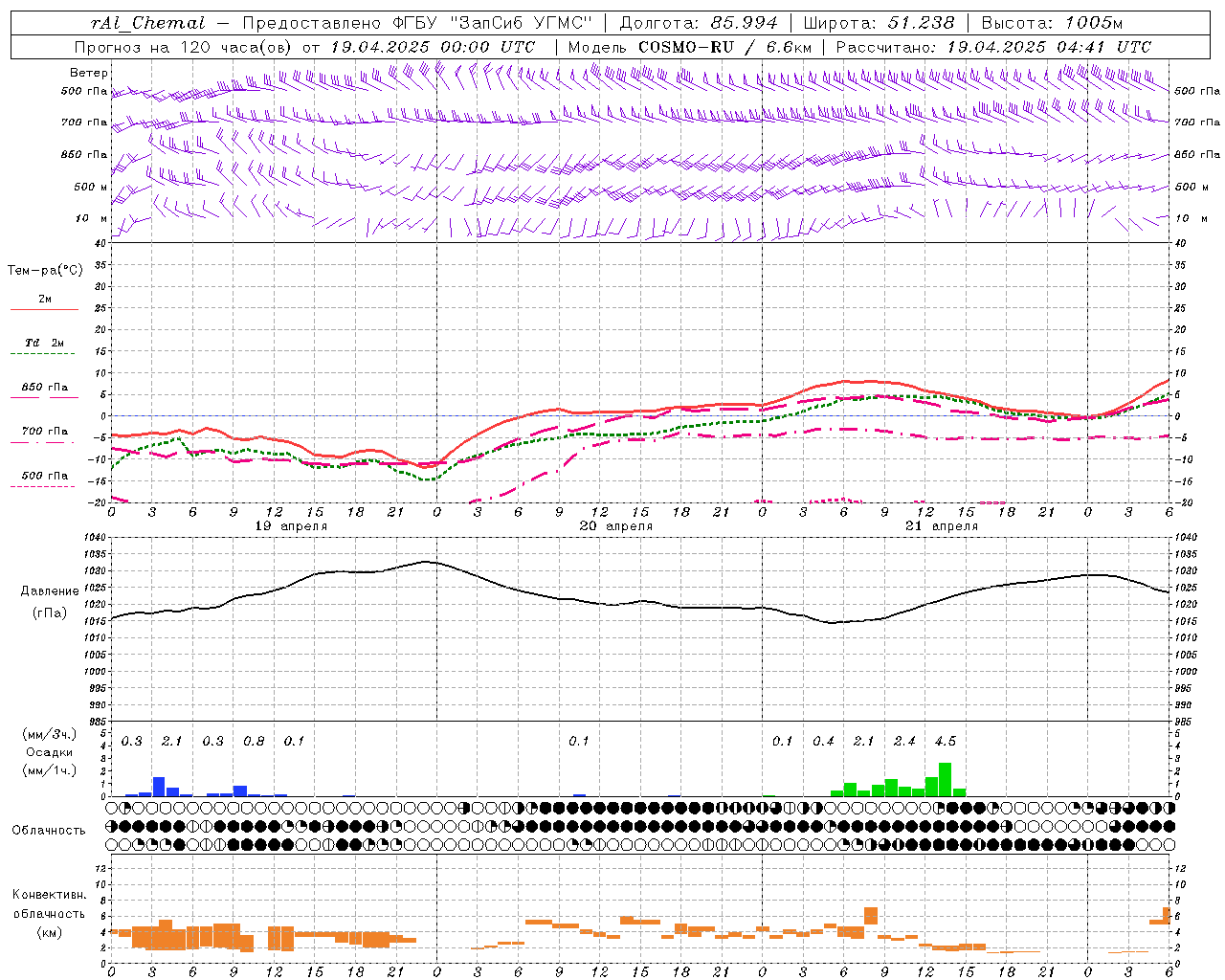Click the 500 гПа temperature legend entry

click(44, 476)
